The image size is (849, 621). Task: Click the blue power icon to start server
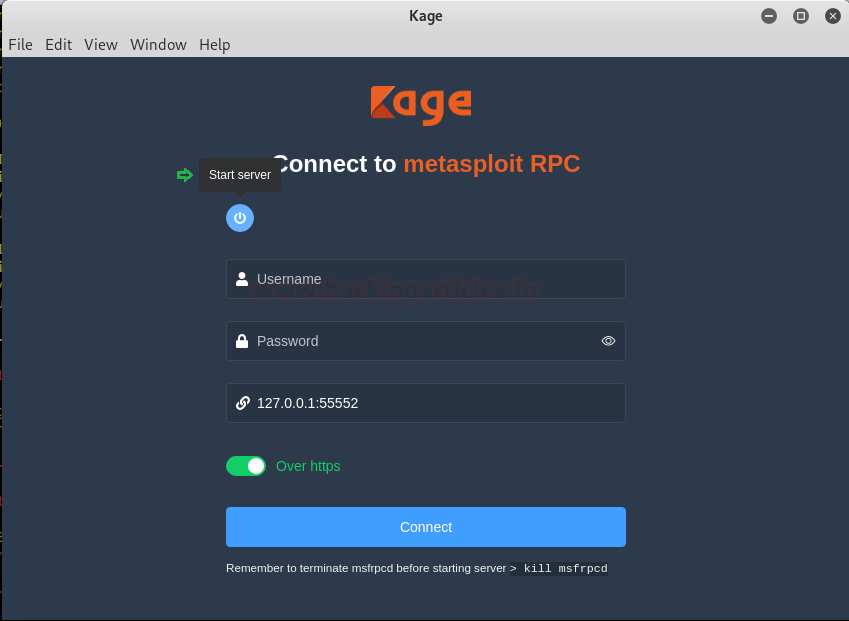240,218
